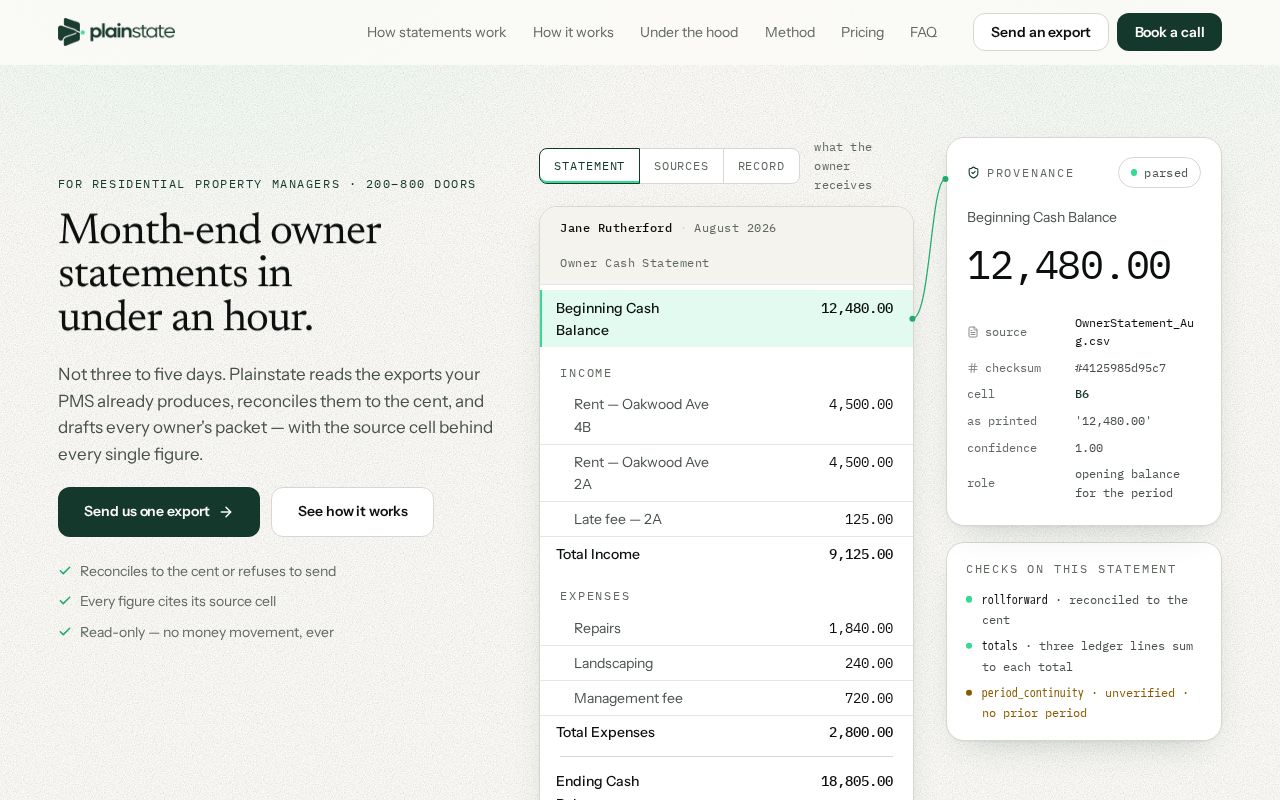Select the Repairs expense row
Viewport: 1280px width, 800px height.
(726, 628)
